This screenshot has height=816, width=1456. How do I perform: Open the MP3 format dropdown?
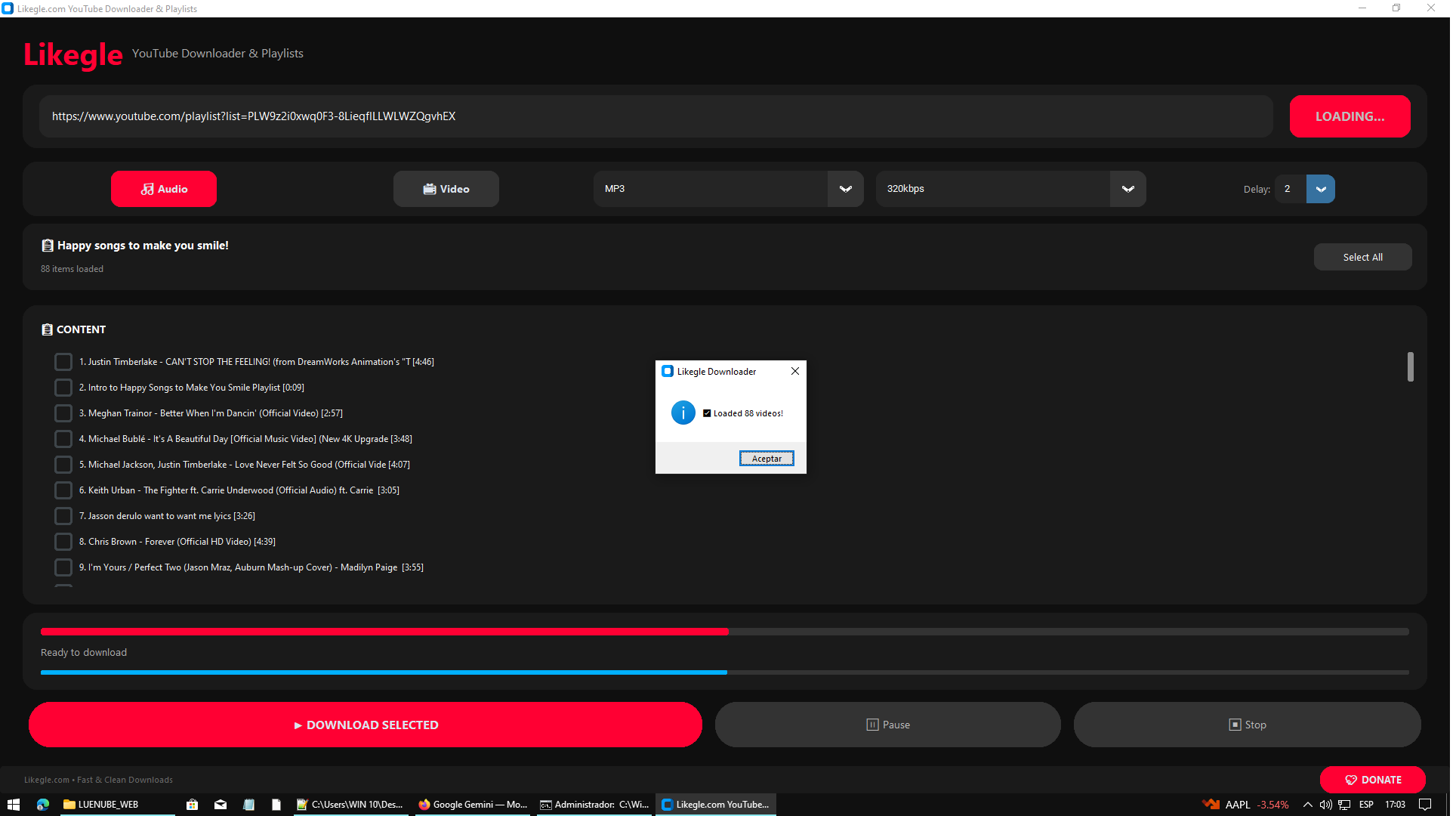[x=845, y=189]
